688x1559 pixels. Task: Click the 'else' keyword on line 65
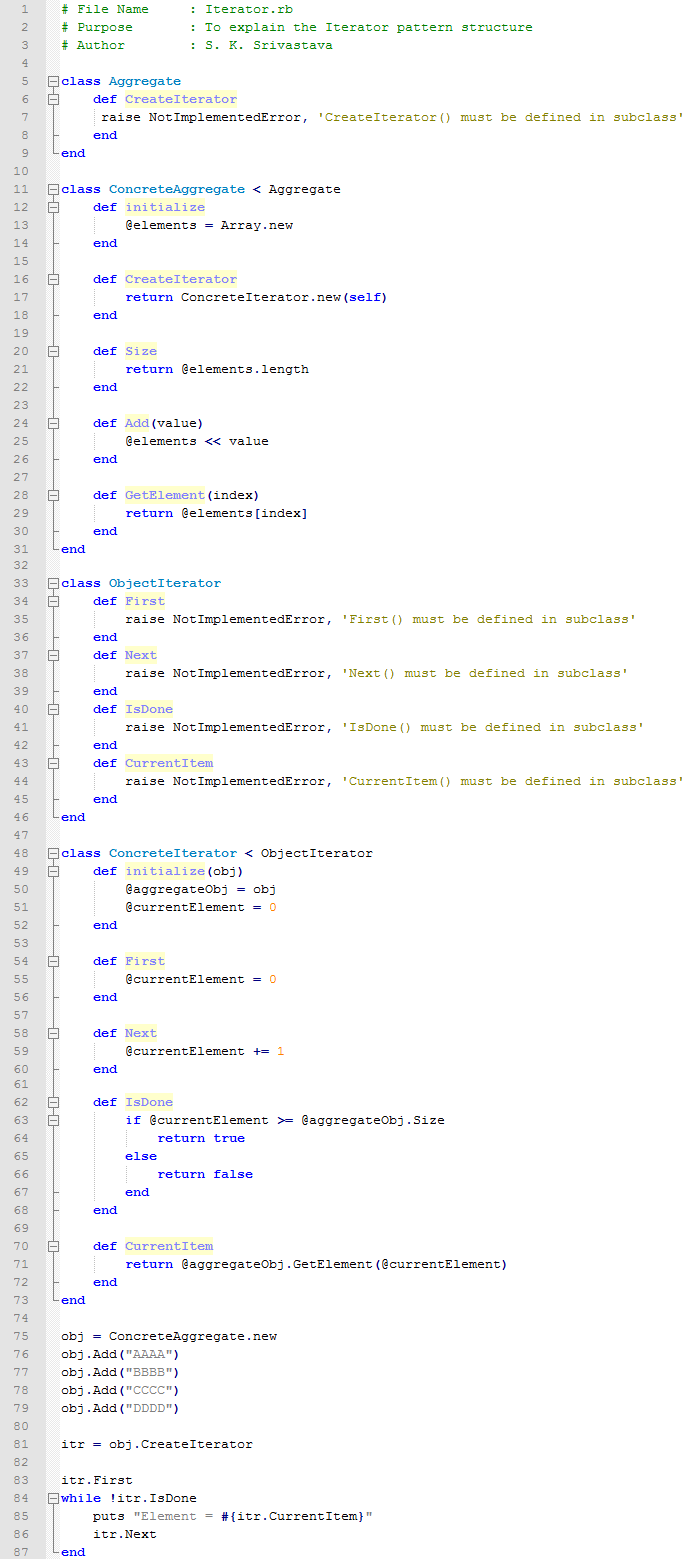click(x=141, y=1156)
